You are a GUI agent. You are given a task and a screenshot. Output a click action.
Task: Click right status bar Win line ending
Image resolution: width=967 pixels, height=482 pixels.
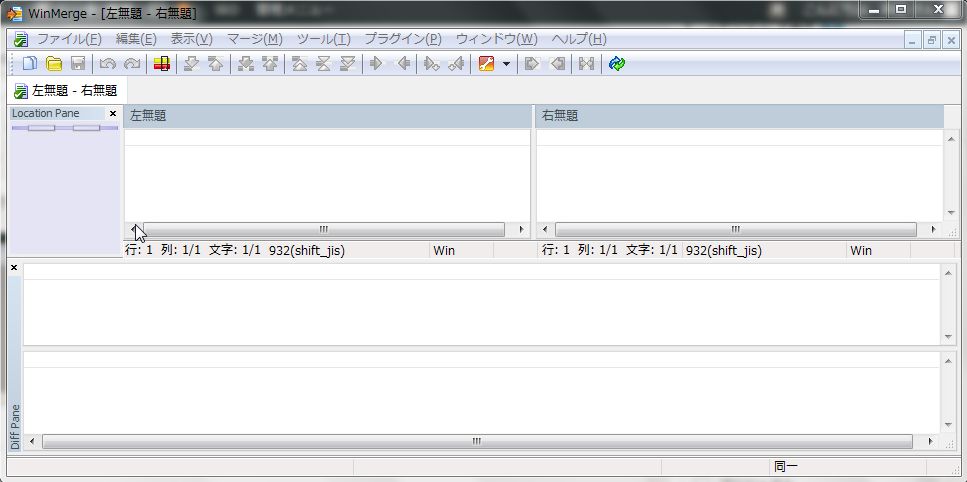(861, 250)
